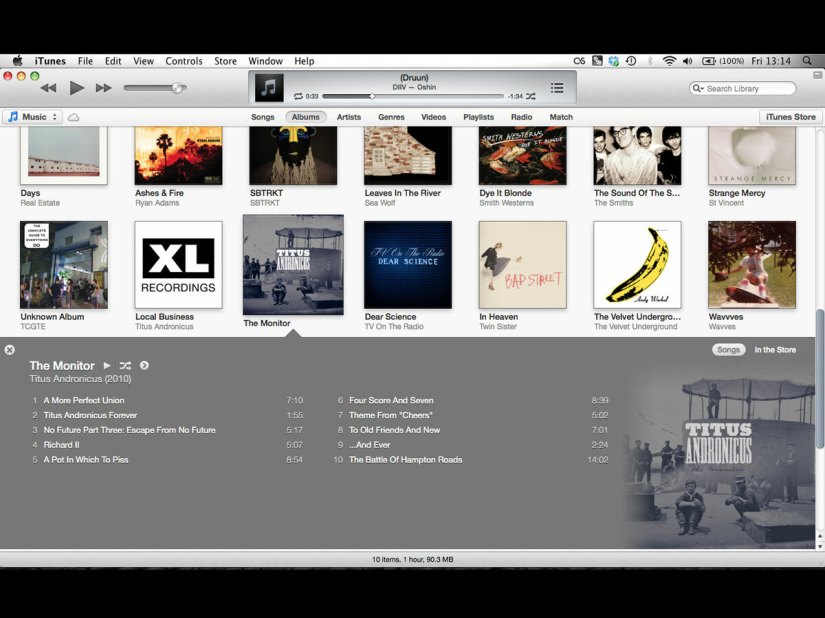The width and height of the screenshot is (825, 618).
Task: Open the Playlists tab
Action: coord(478,117)
